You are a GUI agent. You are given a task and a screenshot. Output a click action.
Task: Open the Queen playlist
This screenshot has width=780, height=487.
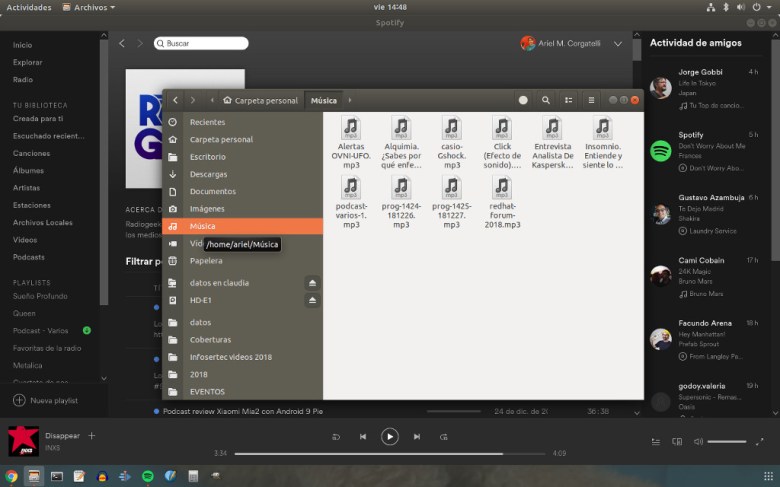pyautogui.click(x=24, y=313)
